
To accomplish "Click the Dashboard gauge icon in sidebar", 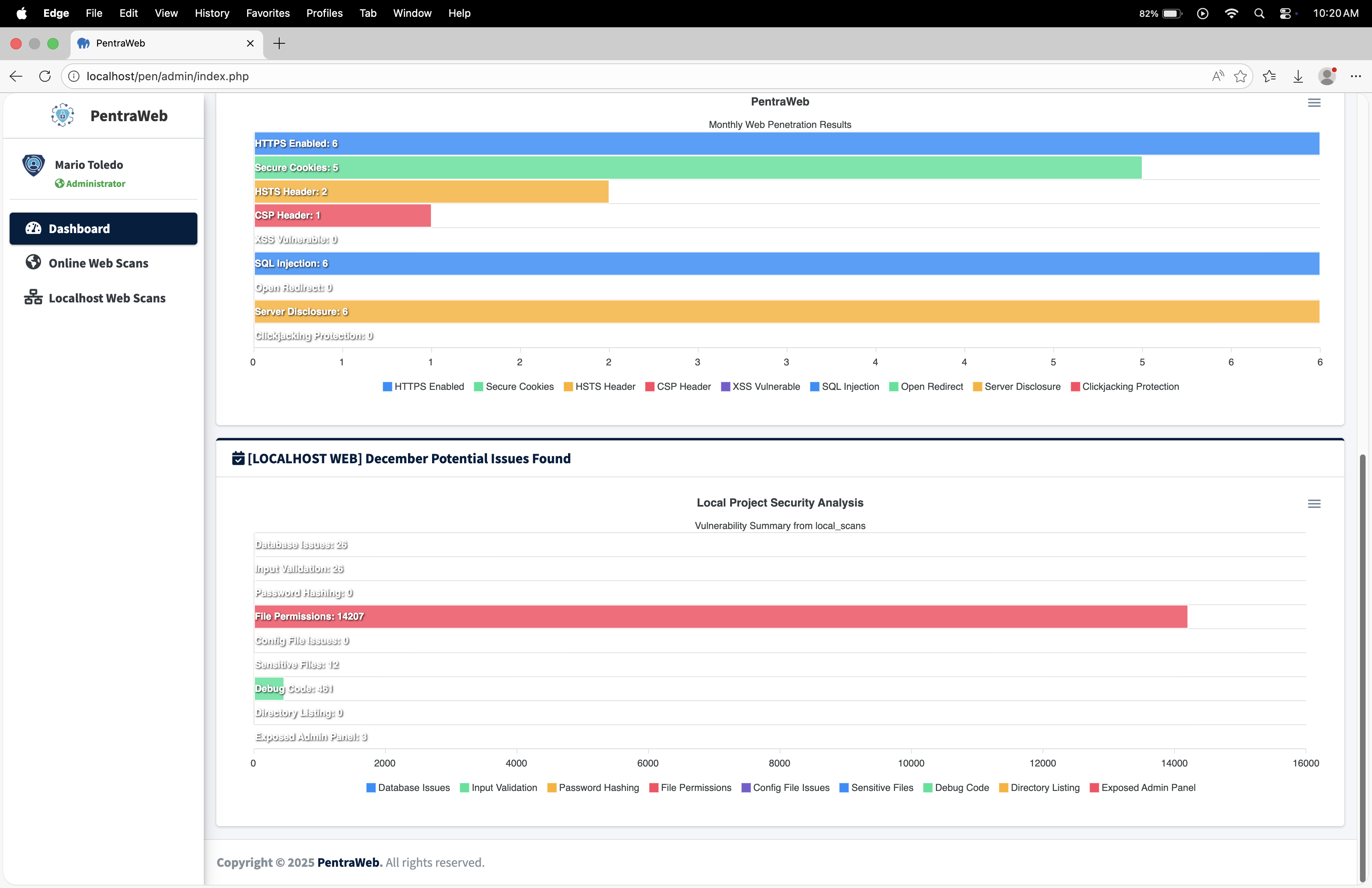I will [x=33, y=228].
